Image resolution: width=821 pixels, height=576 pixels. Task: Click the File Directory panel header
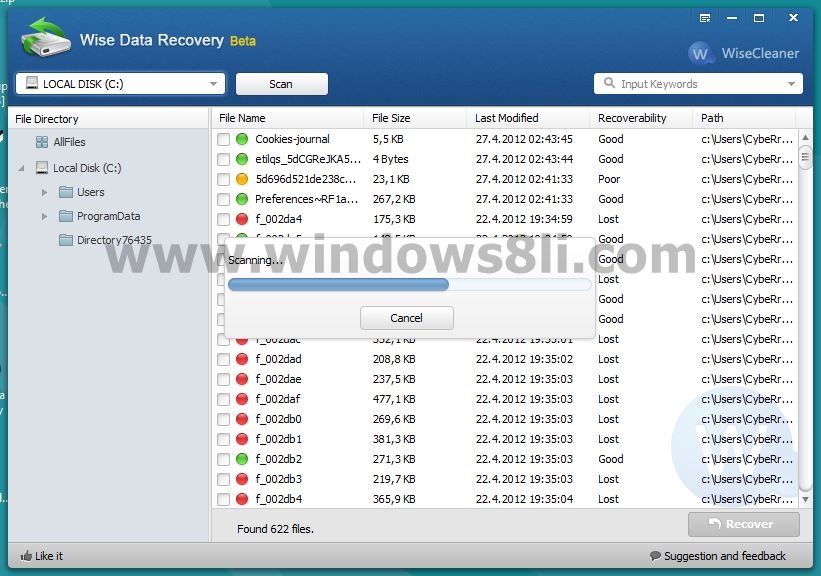pos(108,119)
